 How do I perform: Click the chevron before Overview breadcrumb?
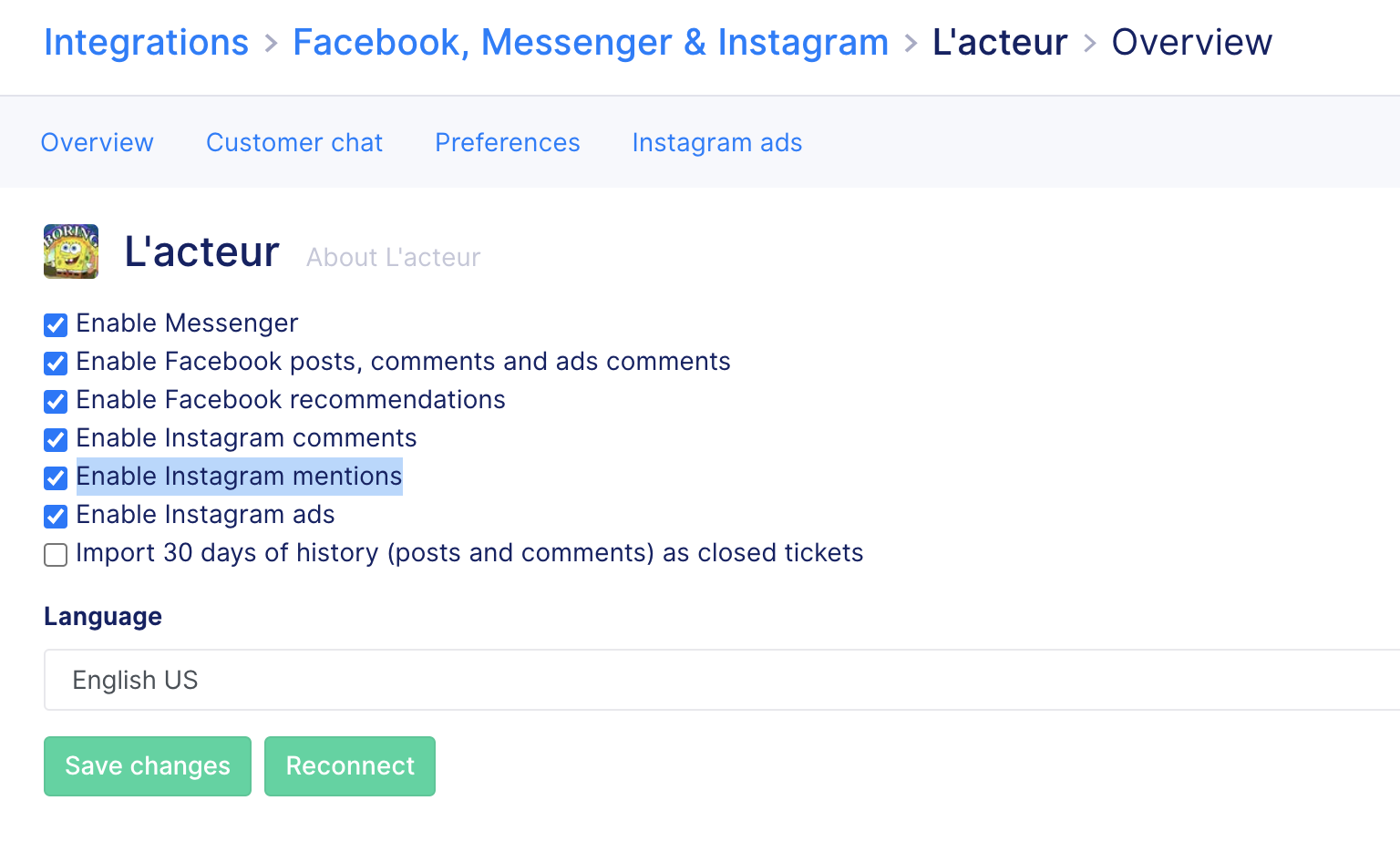click(1090, 43)
